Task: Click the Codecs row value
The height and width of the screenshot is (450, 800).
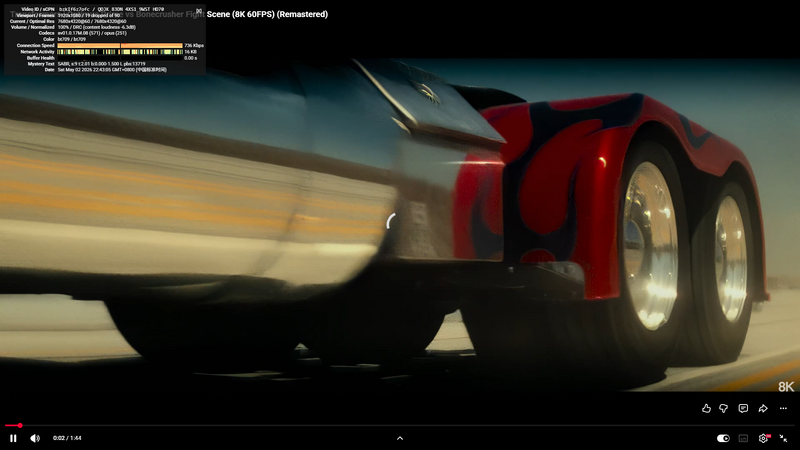Action: (92, 33)
